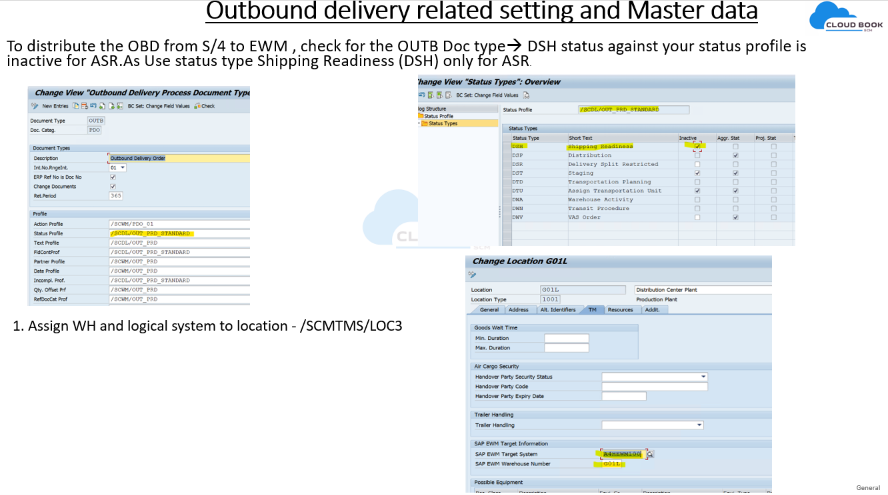This screenshot has height=495, width=888.
Task: Click the Check lock icon in the Document Type toolbar
Action: click(x=197, y=106)
